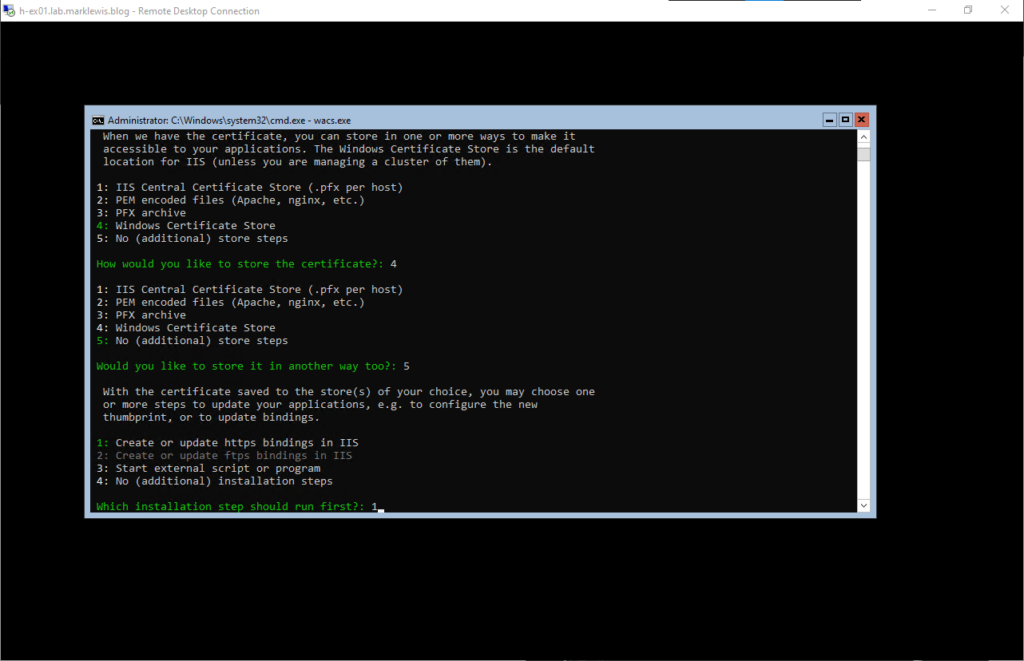Click the first '3: PFX archive' line
This screenshot has height=661, width=1024.
pos(141,213)
